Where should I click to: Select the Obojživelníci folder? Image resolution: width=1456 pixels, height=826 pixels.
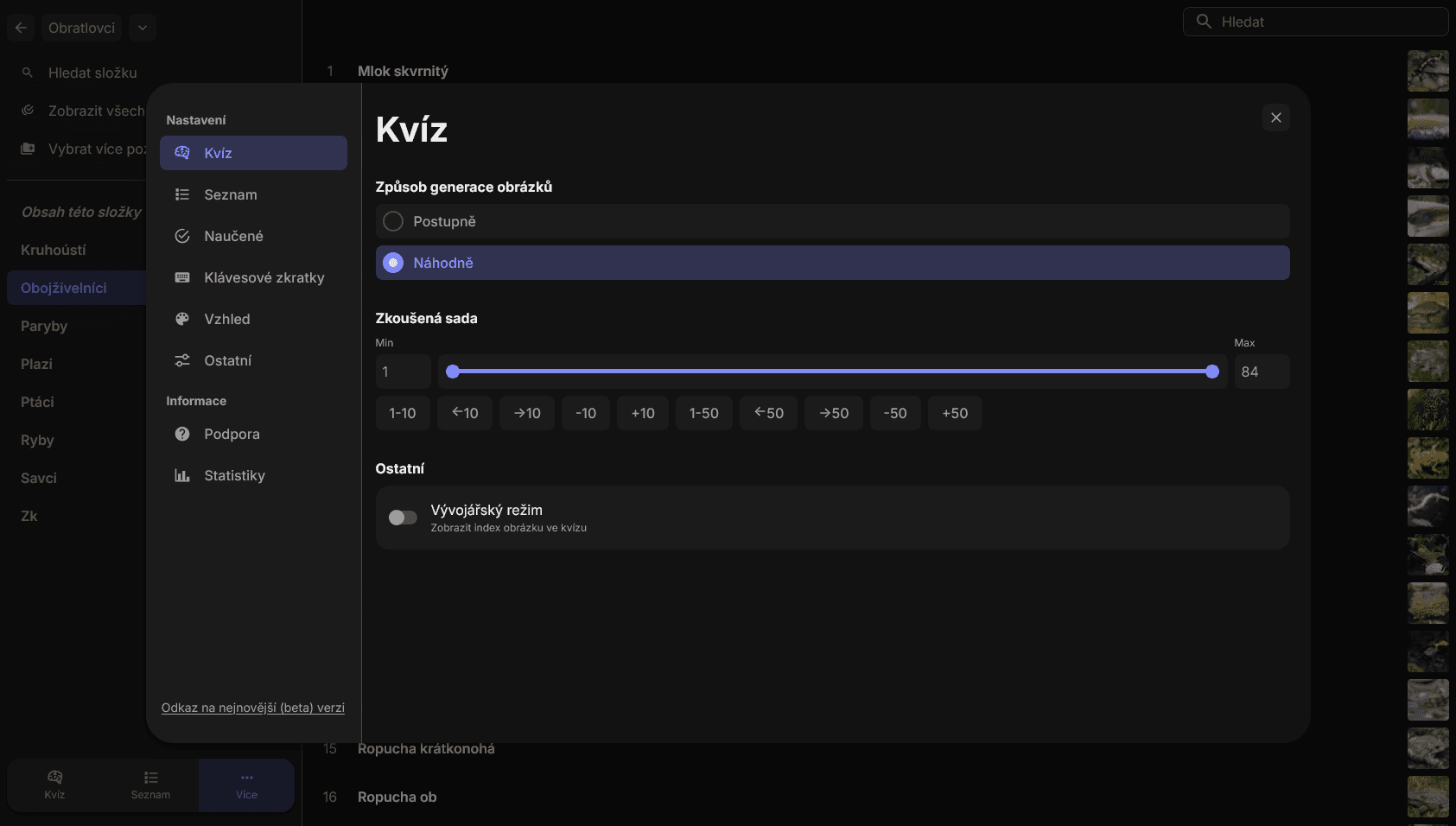point(77,288)
